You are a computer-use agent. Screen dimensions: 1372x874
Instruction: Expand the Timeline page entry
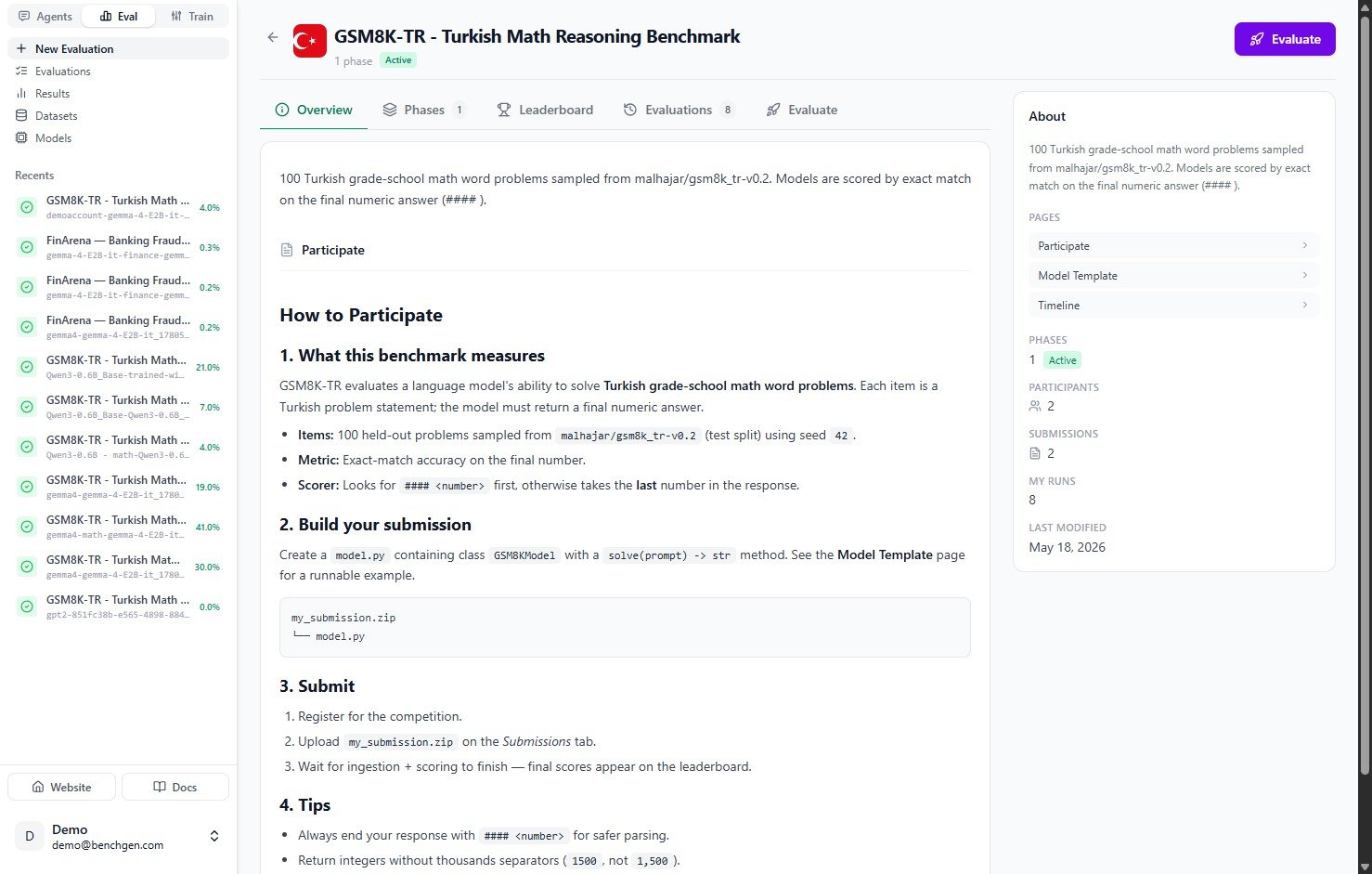tap(1173, 306)
